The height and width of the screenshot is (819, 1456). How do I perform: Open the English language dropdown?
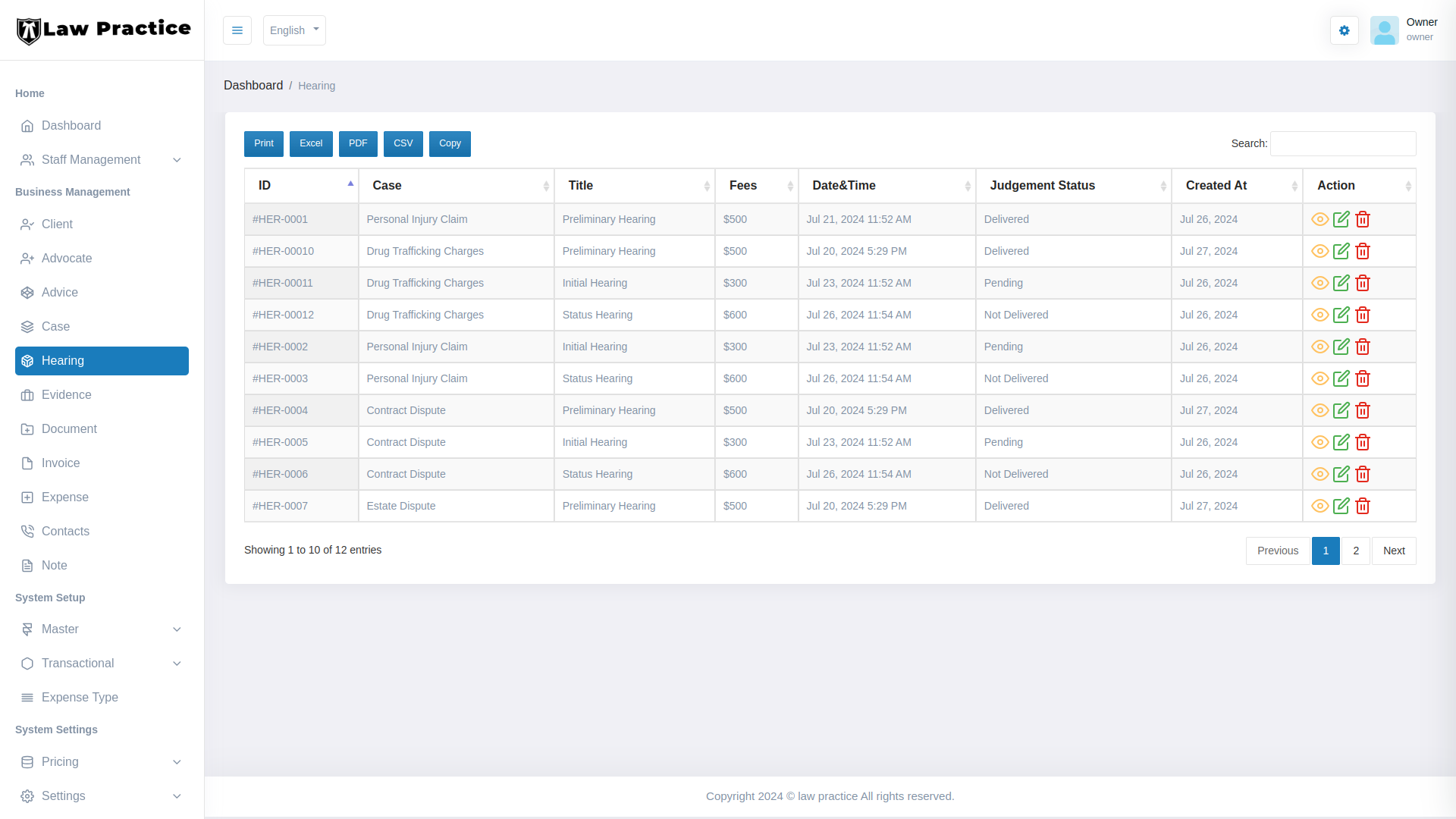click(x=294, y=30)
